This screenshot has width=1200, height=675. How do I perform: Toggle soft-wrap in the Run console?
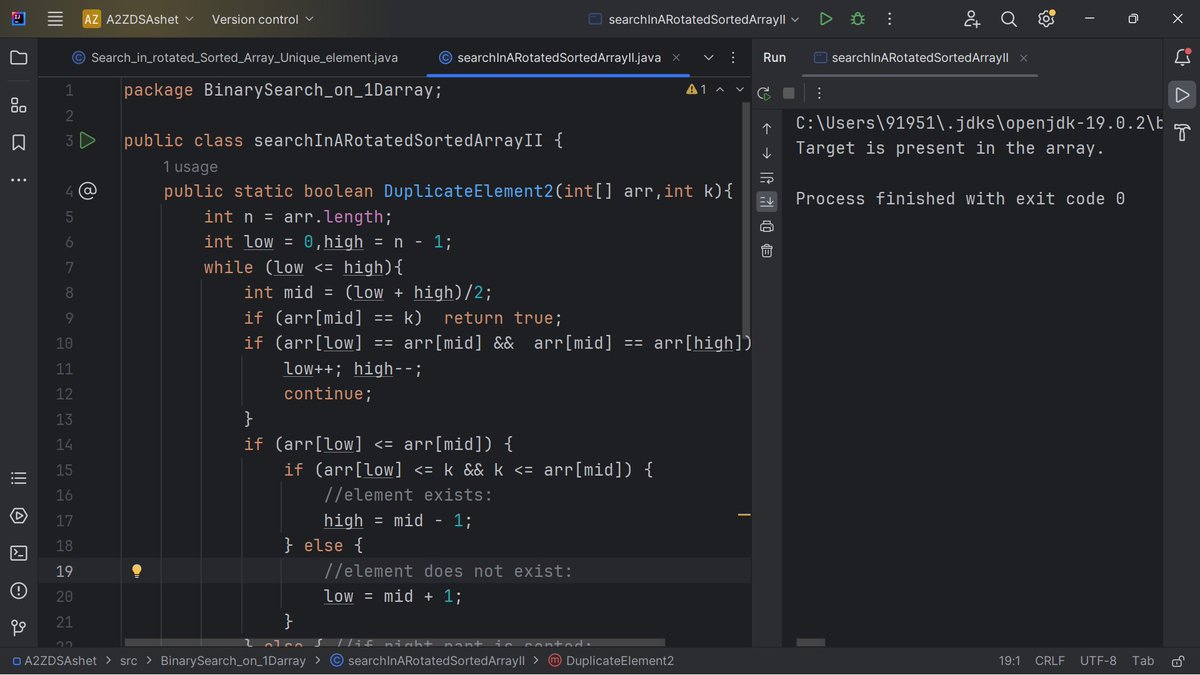(x=766, y=177)
